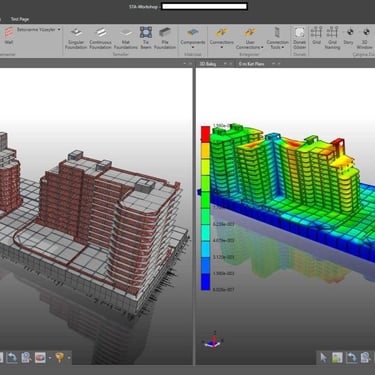The image size is (375, 375).
Task: Click legend value 6.020e-007
Action: (223, 290)
